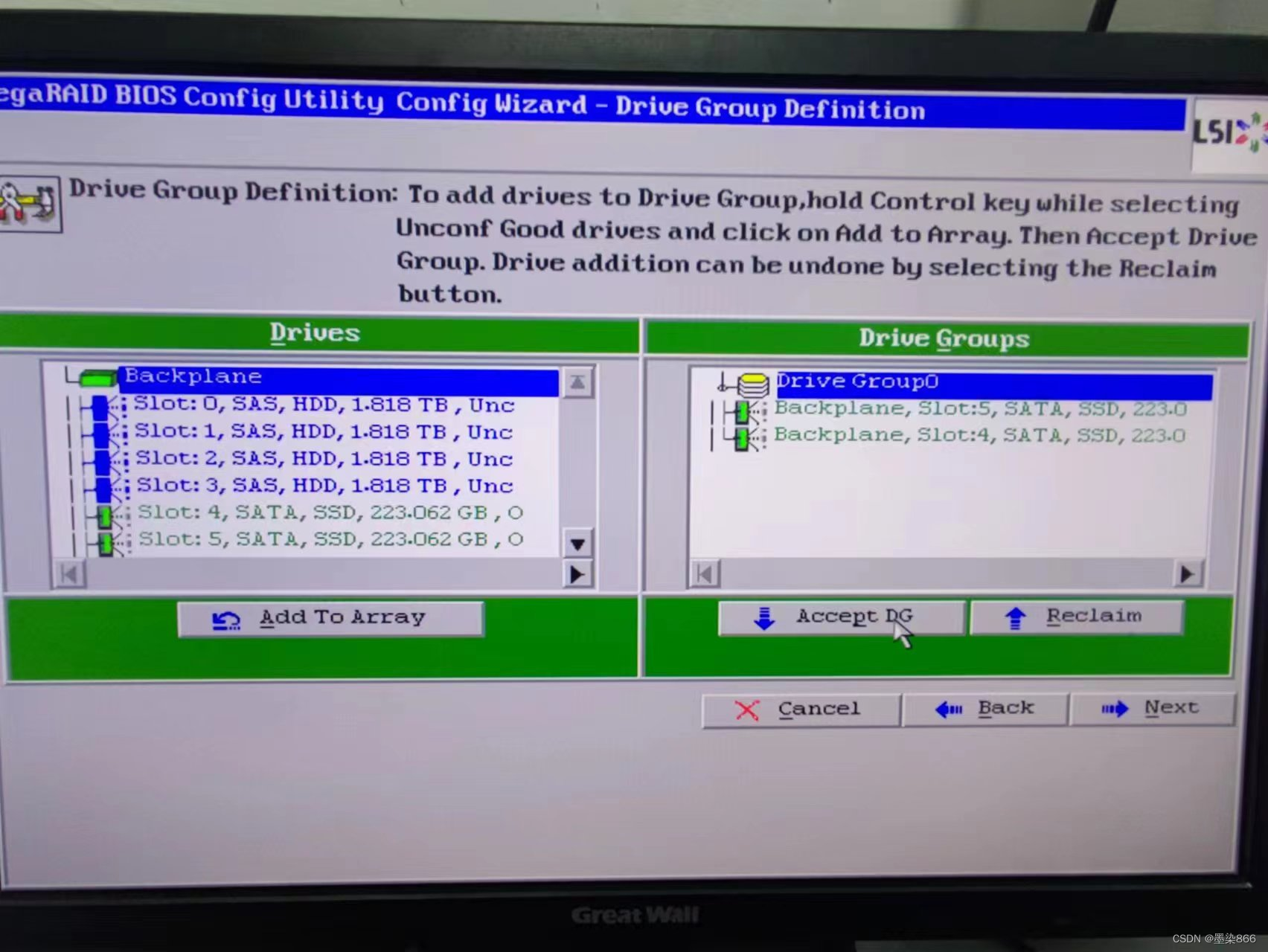1268x952 pixels.
Task: Click drive icon beside Backplane Slot:4 in group
Action: (x=743, y=438)
